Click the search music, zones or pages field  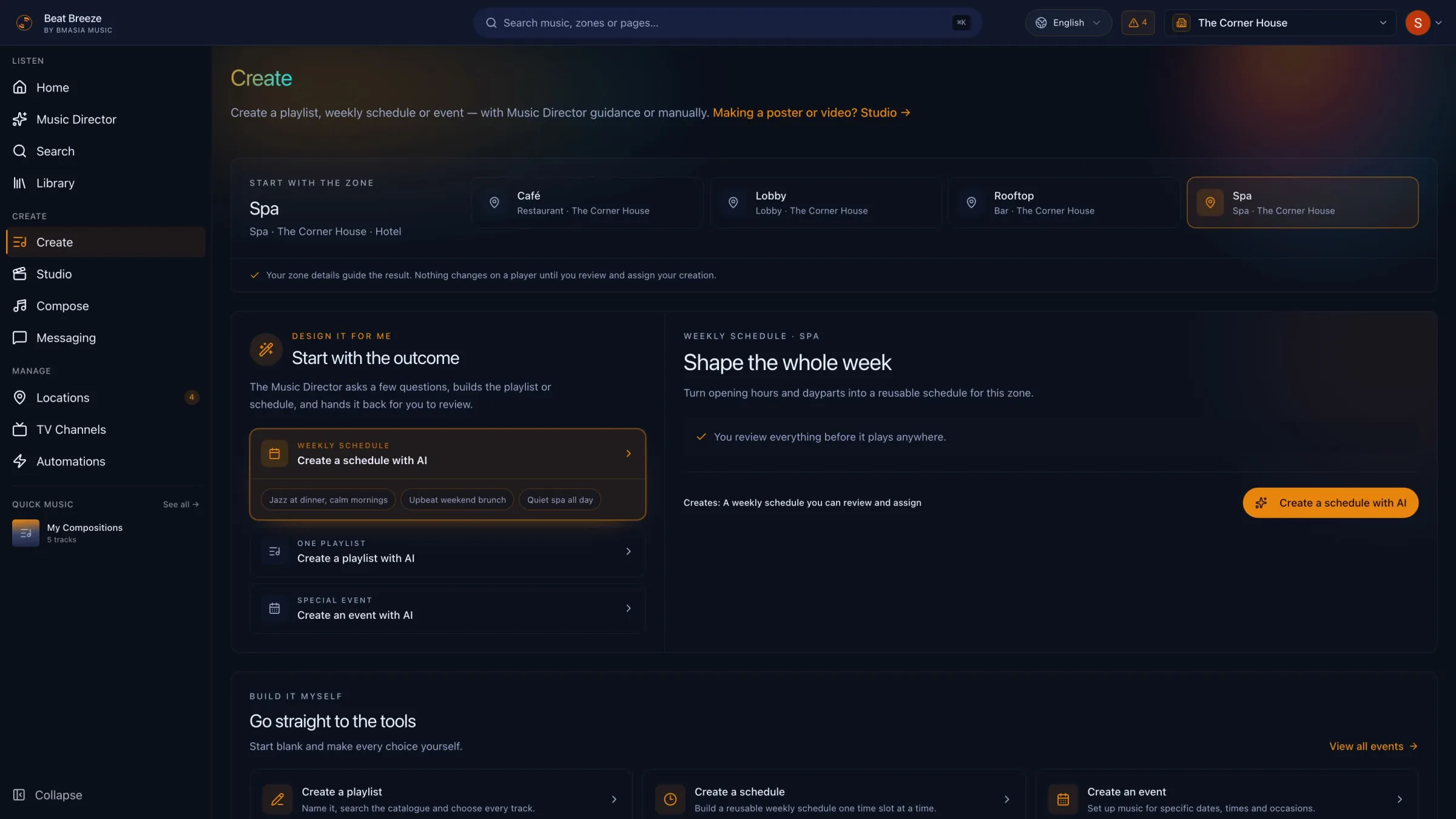coord(727,22)
